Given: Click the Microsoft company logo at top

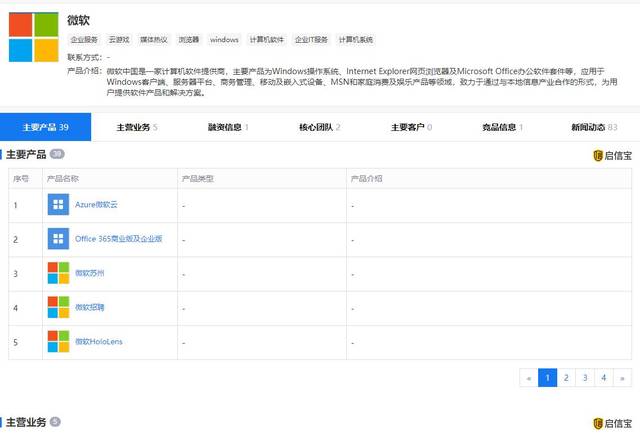Looking at the screenshot, I should (33, 37).
